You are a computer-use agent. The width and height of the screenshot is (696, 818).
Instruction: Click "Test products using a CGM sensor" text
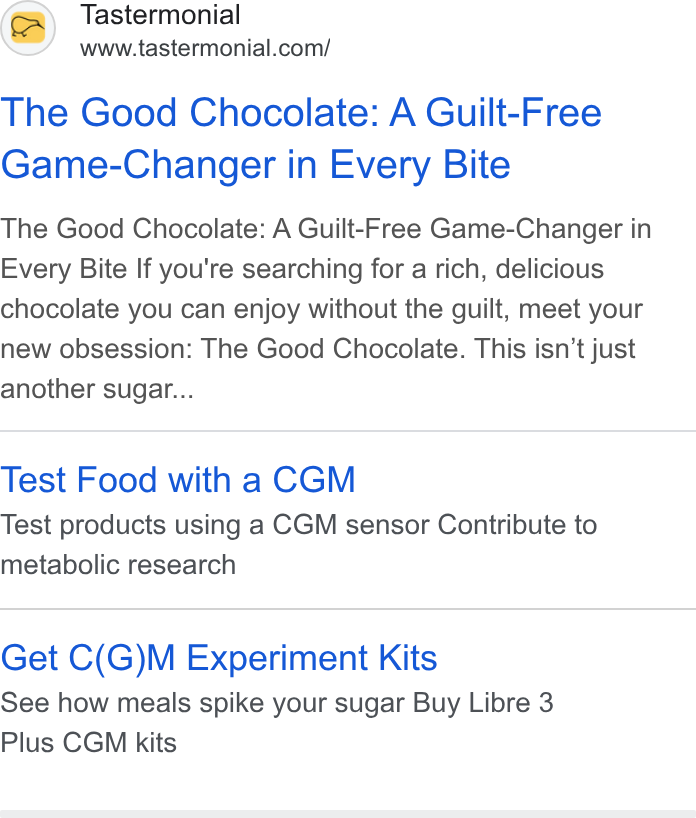click(214, 525)
